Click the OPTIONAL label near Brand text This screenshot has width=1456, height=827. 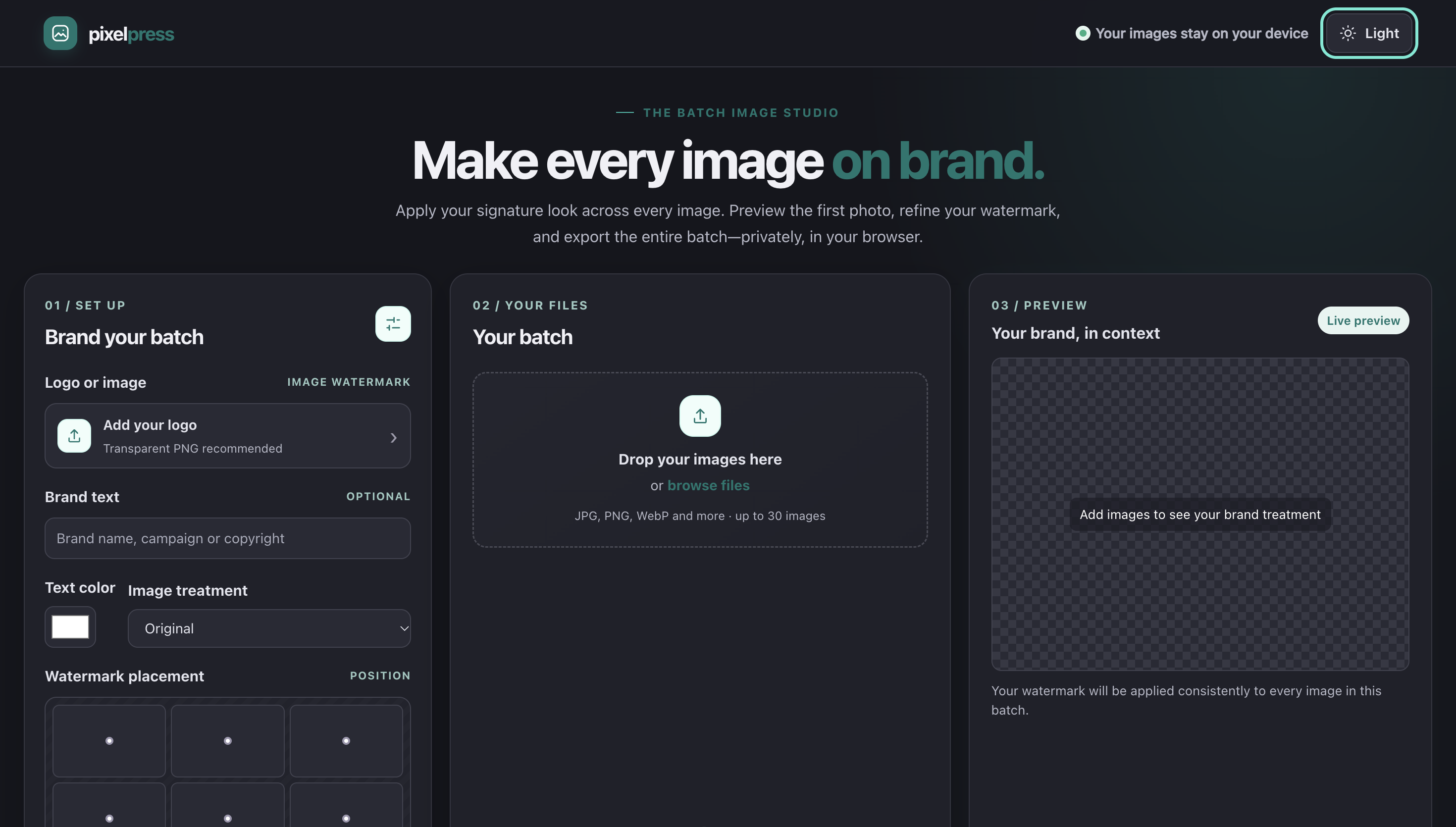click(x=378, y=496)
